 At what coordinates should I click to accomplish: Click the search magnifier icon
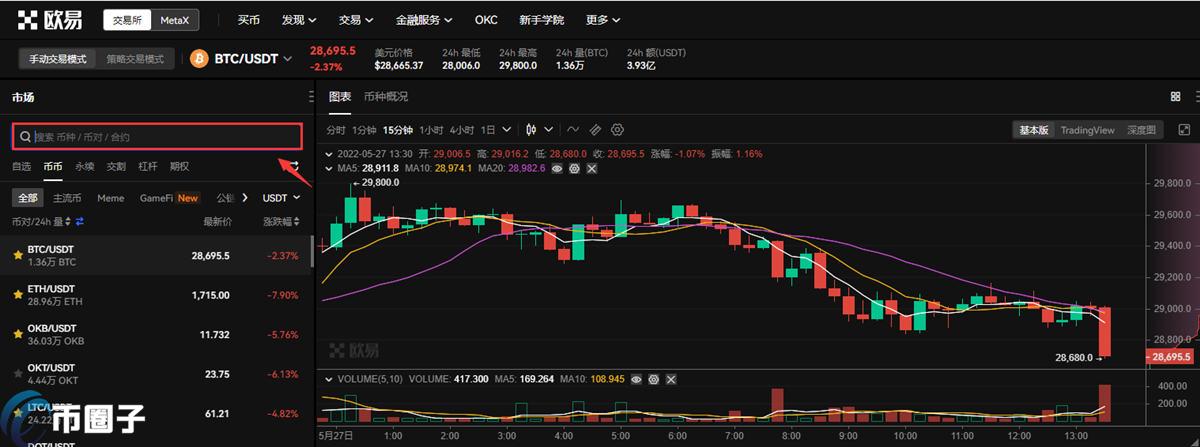[25, 136]
